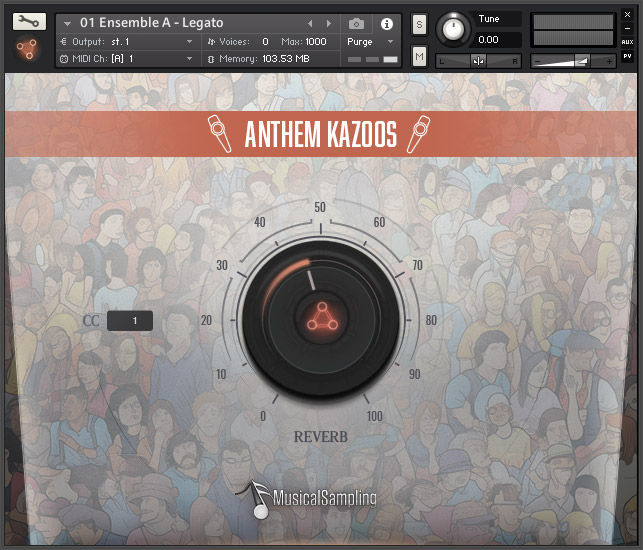Click the CC number field showing 1

click(130, 321)
